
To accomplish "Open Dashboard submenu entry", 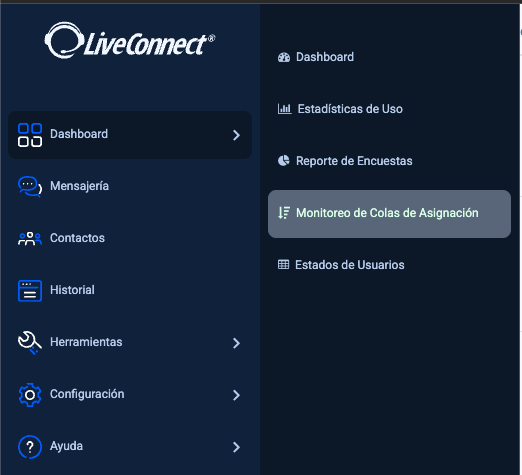I will click(325, 57).
